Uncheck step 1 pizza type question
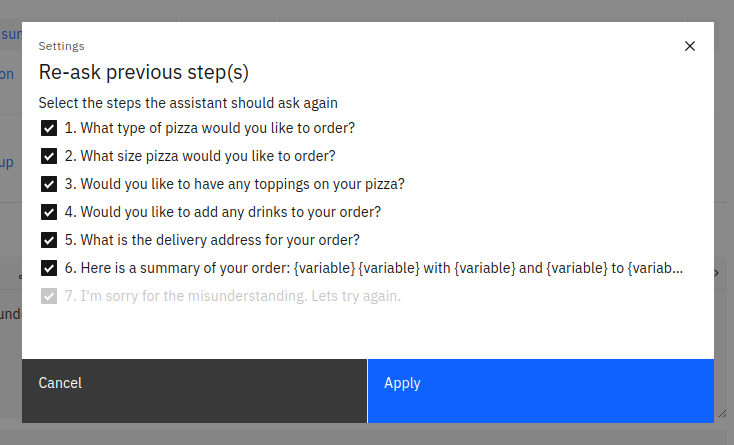This screenshot has height=445, width=734. [x=48, y=128]
